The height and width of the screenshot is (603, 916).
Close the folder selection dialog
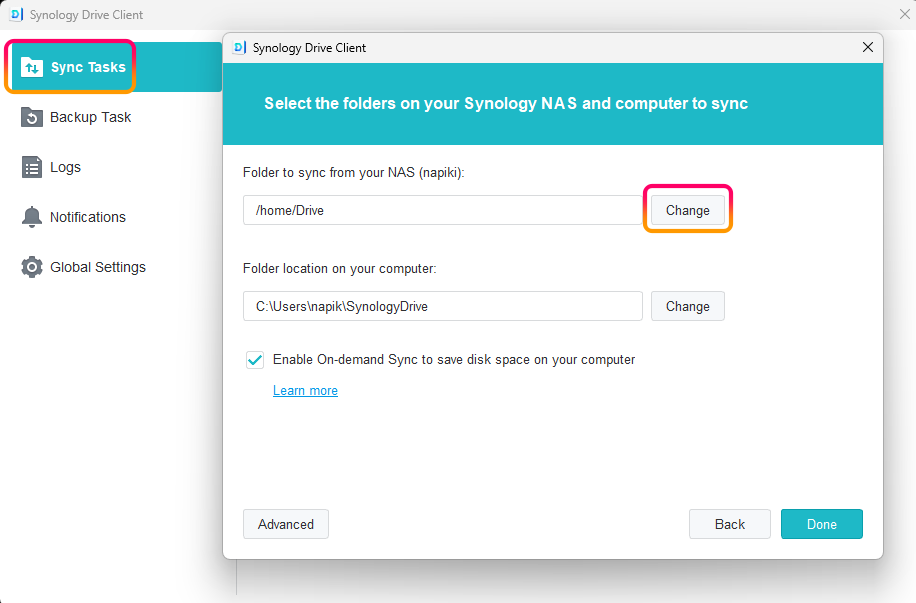[x=868, y=47]
